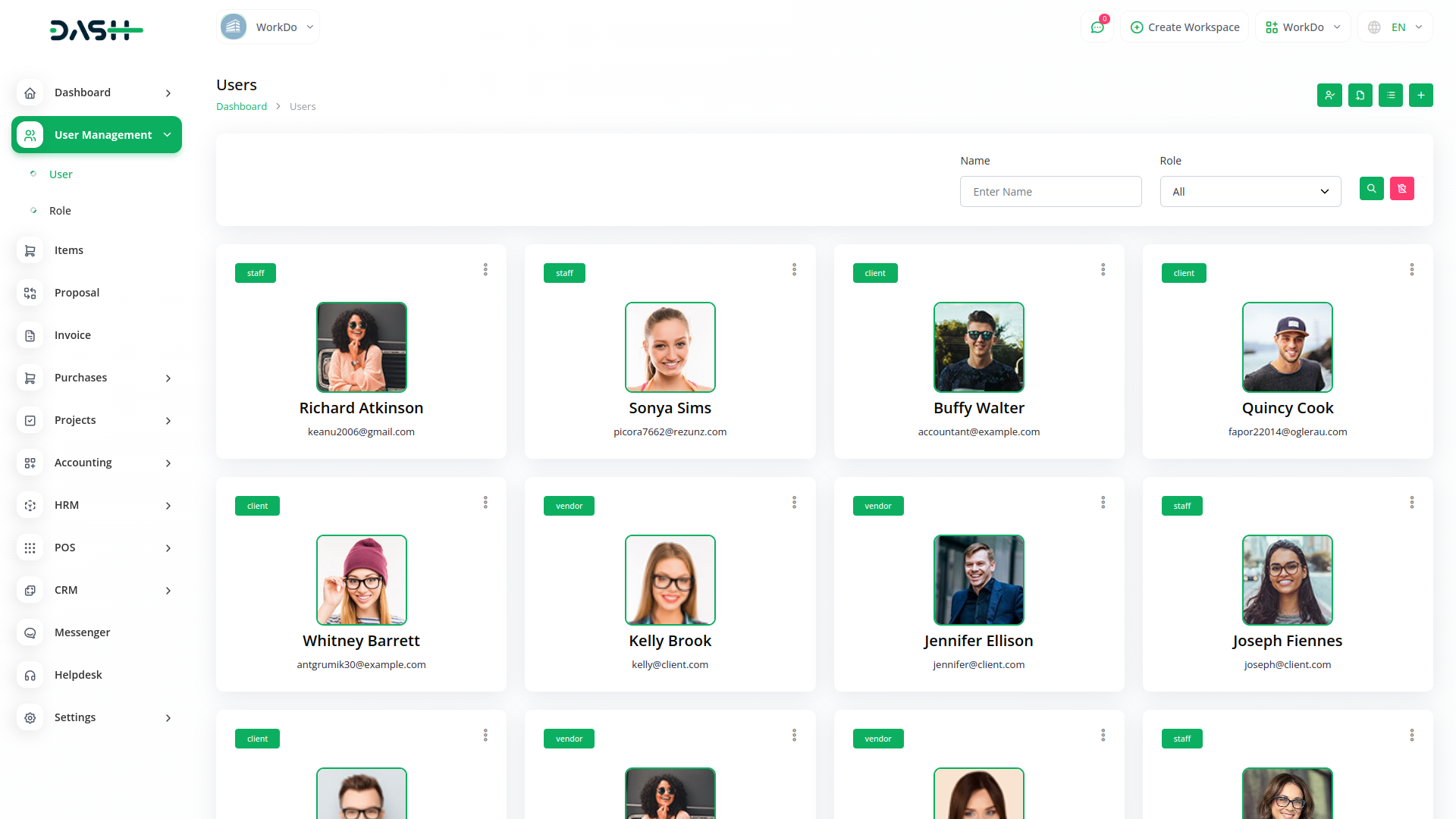Screen dimensions: 1456x819
Task: Open the EN language dropdown
Action: click(x=1394, y=27)
